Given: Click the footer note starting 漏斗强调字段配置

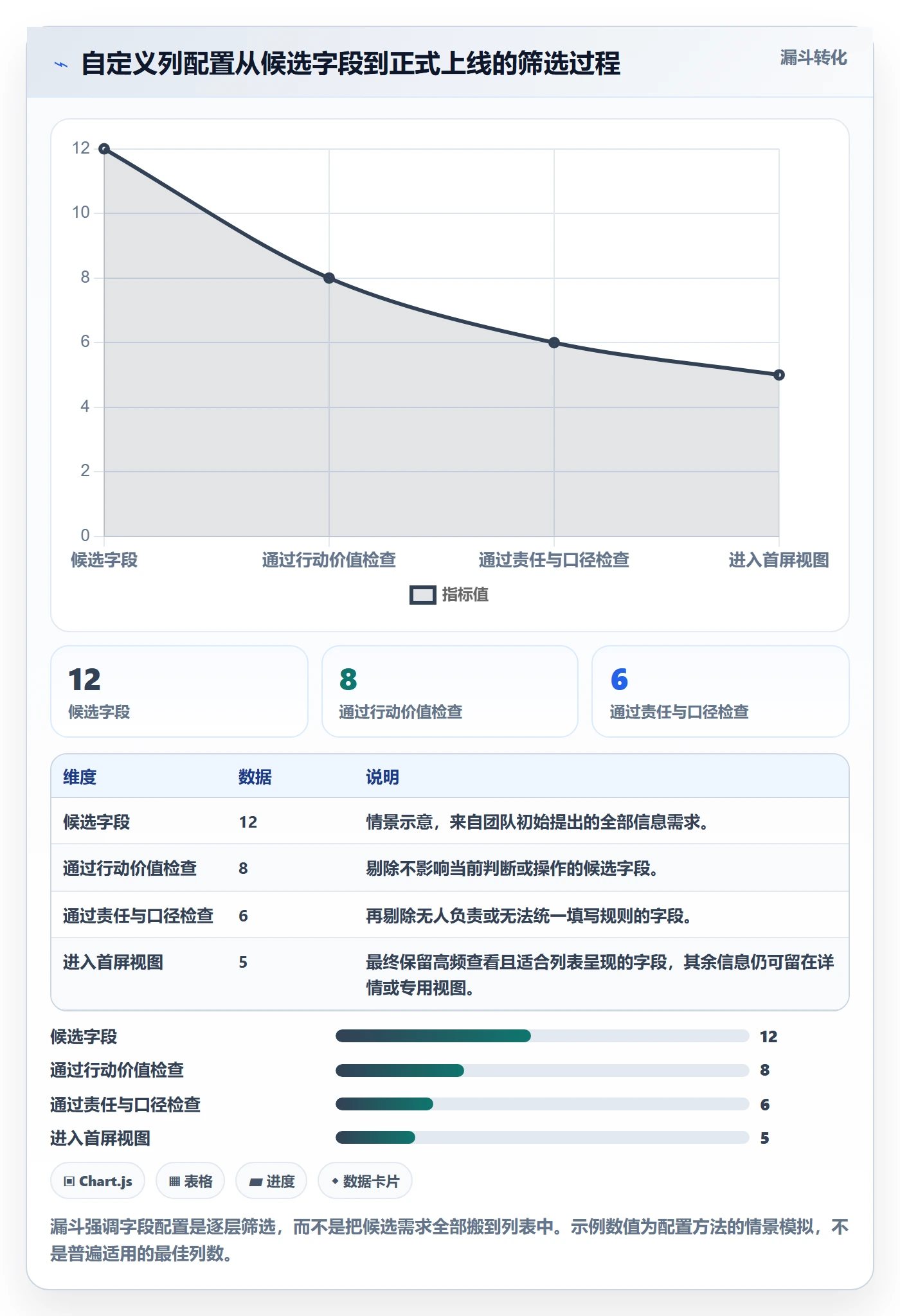Looking at the screenshot, I should (449, 1240).
